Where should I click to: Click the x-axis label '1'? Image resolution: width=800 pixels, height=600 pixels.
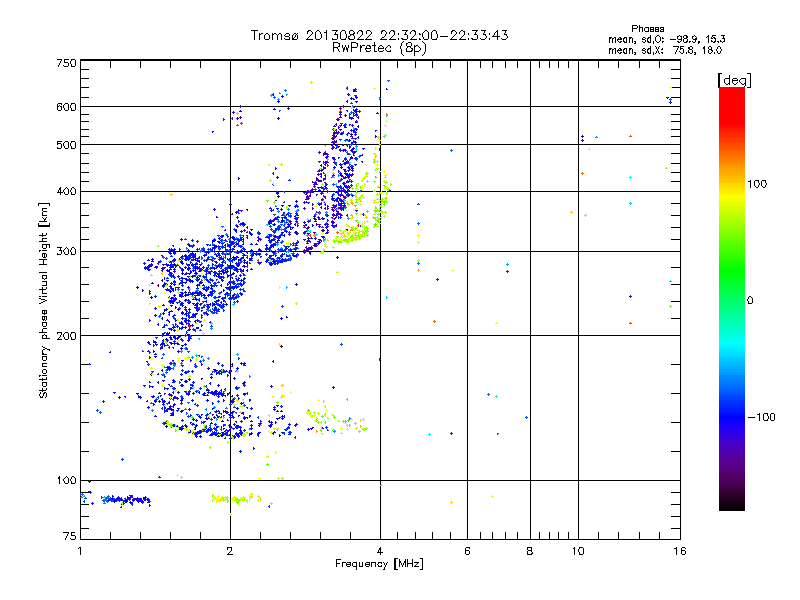click(80, 551)
